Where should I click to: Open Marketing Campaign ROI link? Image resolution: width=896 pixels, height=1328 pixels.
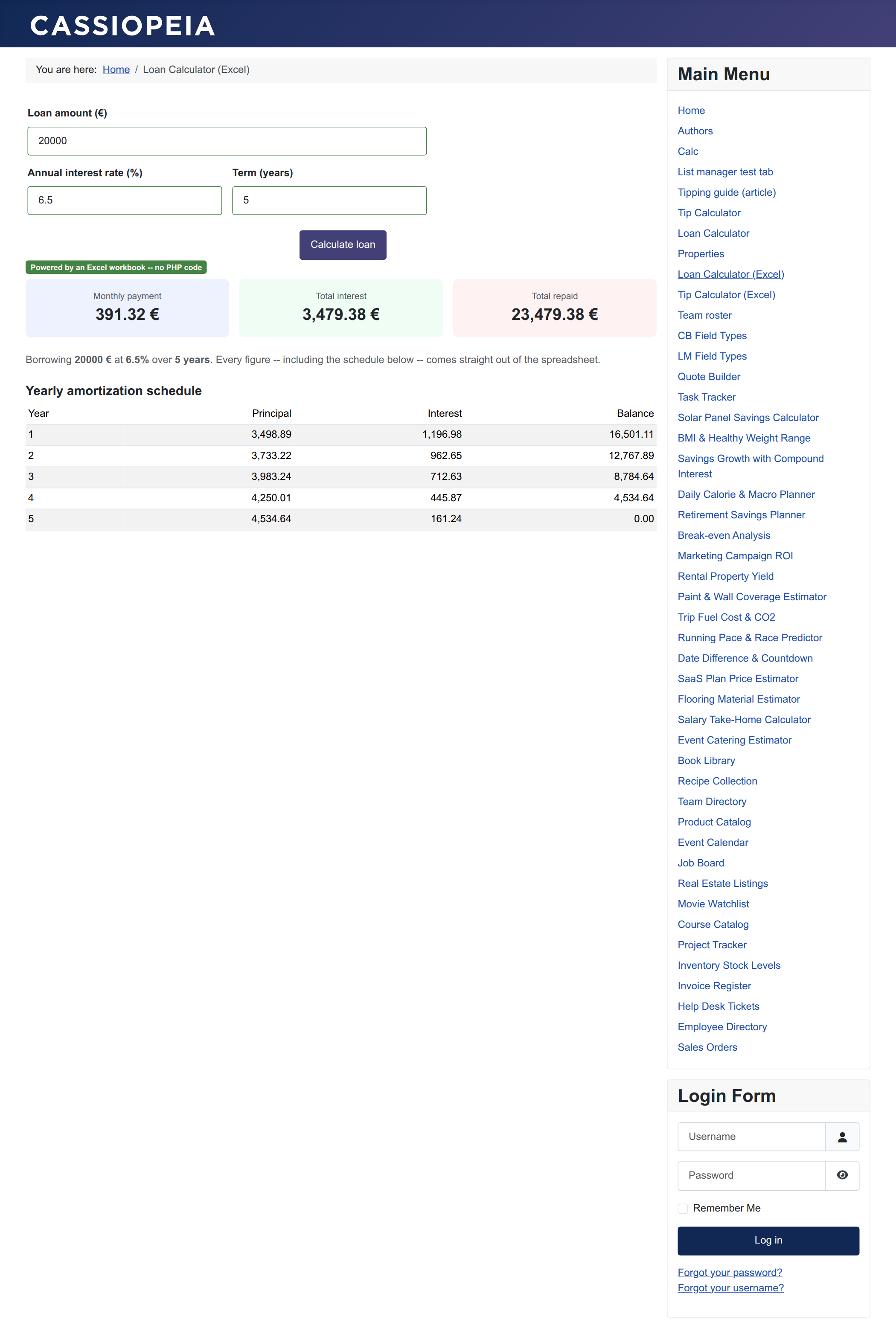(735, 556)
